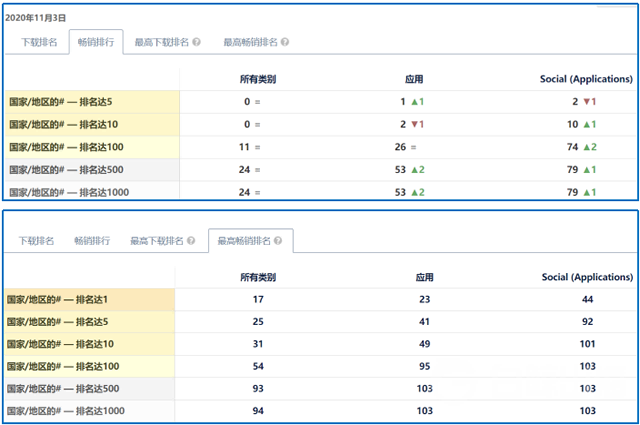Click help icon beside 最高下载排名 in upper panel
This screenshot has width=640, height=425.
197,43
